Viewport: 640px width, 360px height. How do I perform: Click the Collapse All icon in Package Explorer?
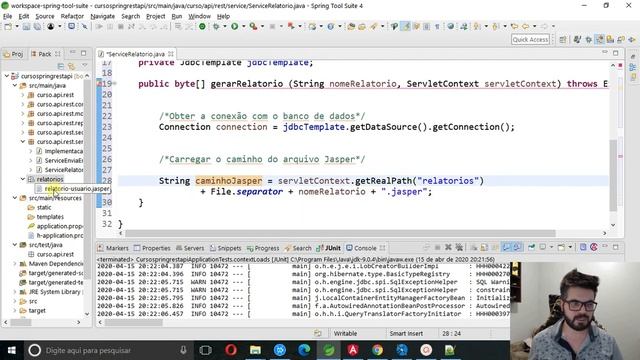tap(60, 66)
